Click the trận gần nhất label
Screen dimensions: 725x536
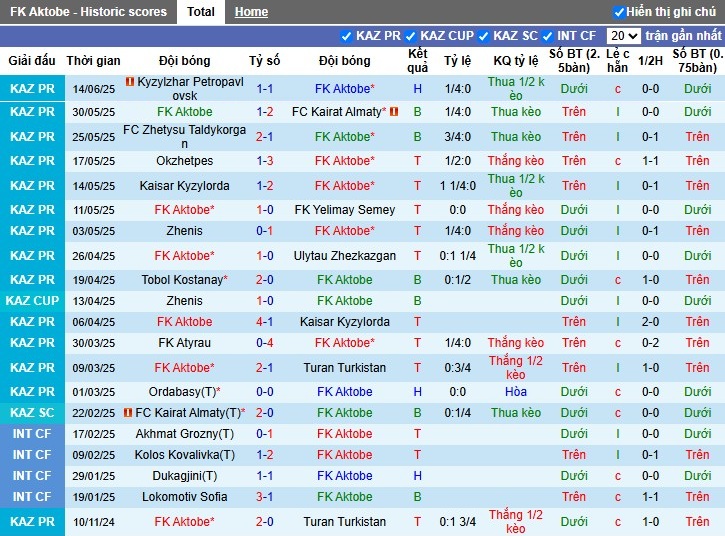(683, 36)
